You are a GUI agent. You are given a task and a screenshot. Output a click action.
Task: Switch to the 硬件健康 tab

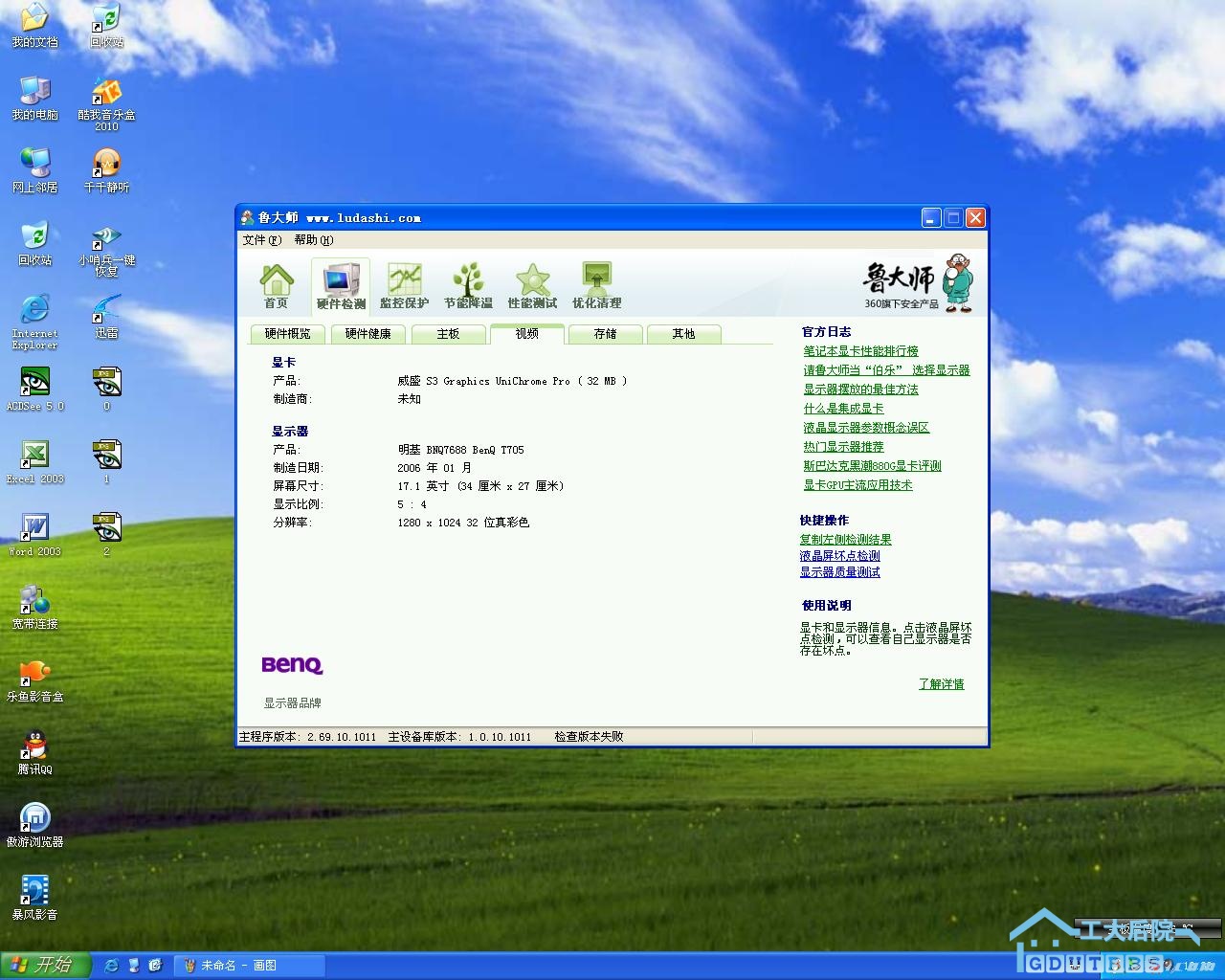click(367, 334)
